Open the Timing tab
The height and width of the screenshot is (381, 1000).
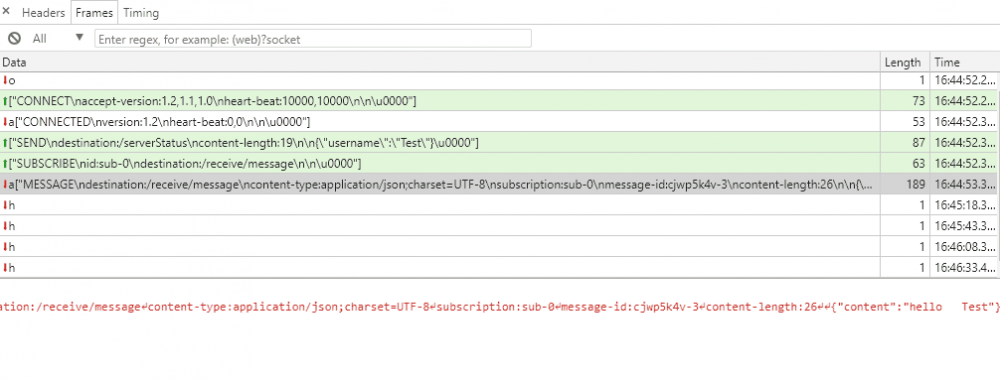tap(141, 13)
